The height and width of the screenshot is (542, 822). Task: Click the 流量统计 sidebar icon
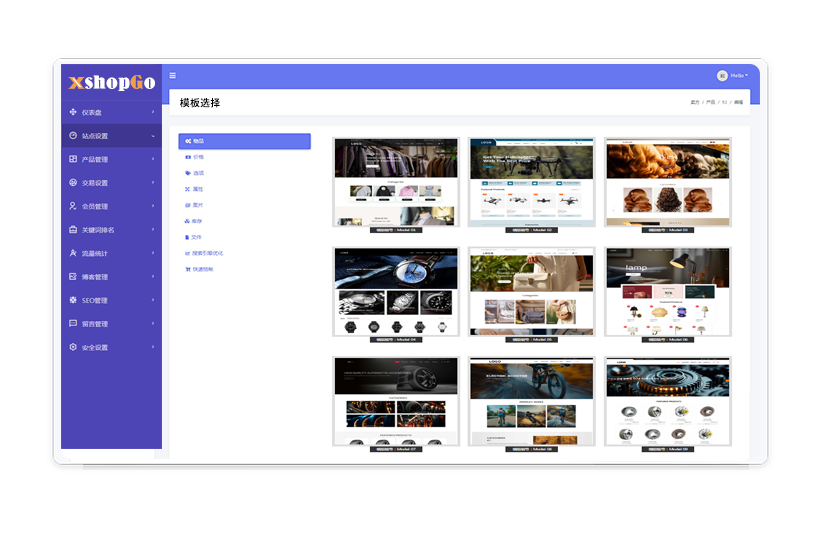pos(73,253)
